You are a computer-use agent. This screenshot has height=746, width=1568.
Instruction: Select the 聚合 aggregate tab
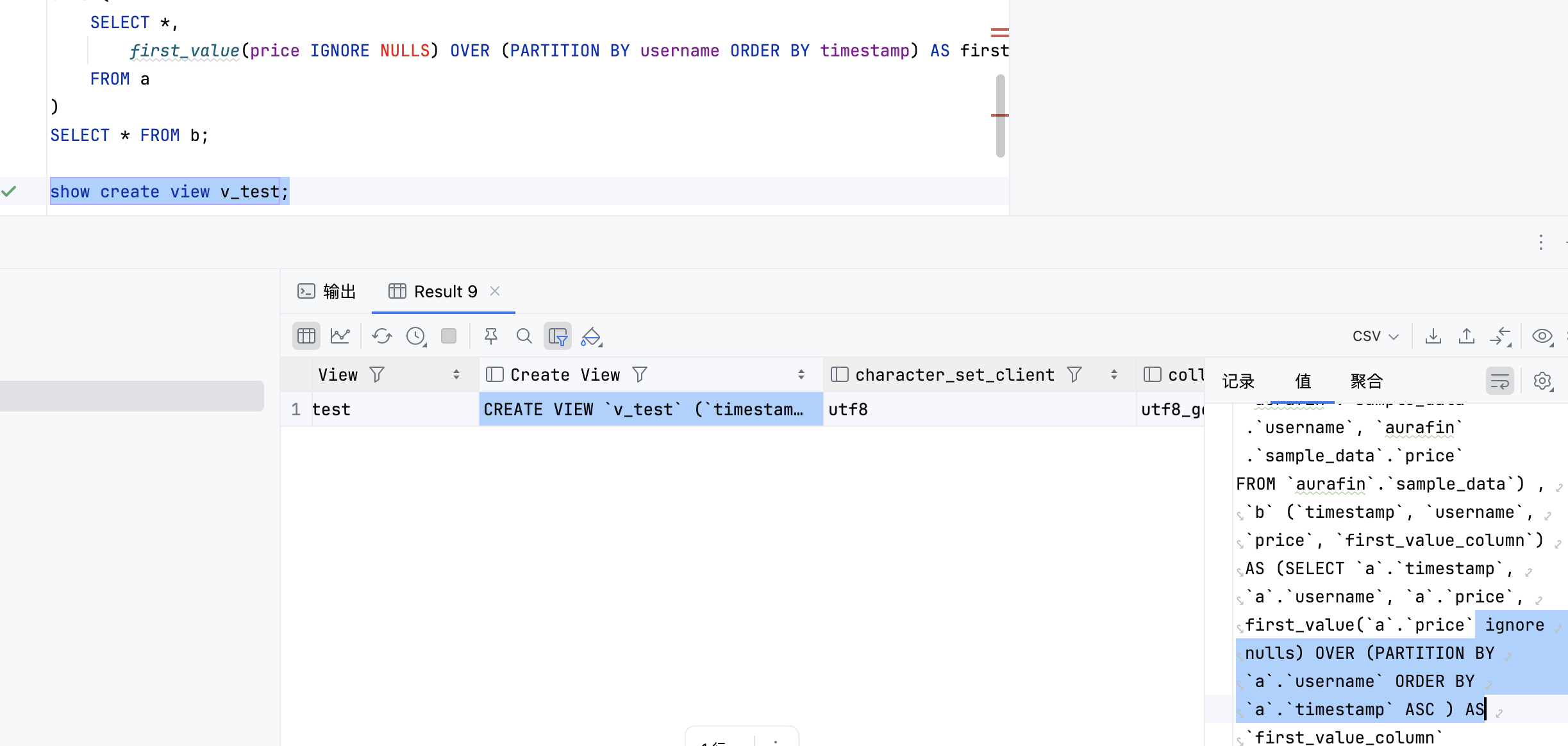pyautogui.click(x=1366, y=381)
